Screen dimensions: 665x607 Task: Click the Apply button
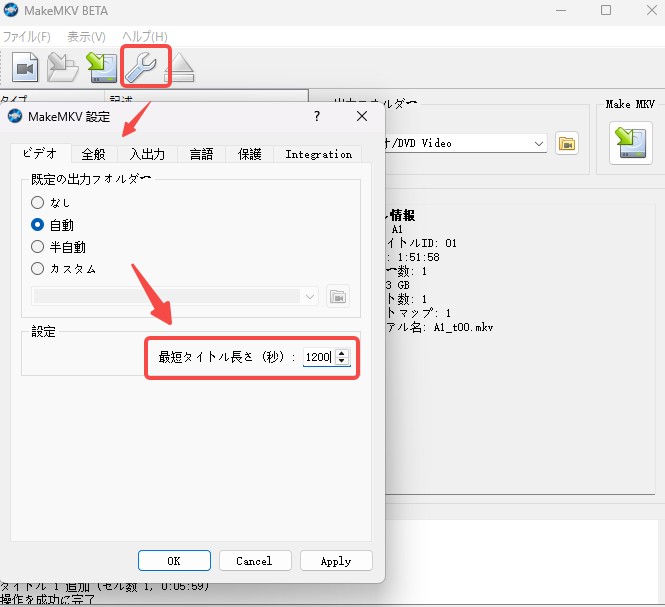(x=336, y=561)
